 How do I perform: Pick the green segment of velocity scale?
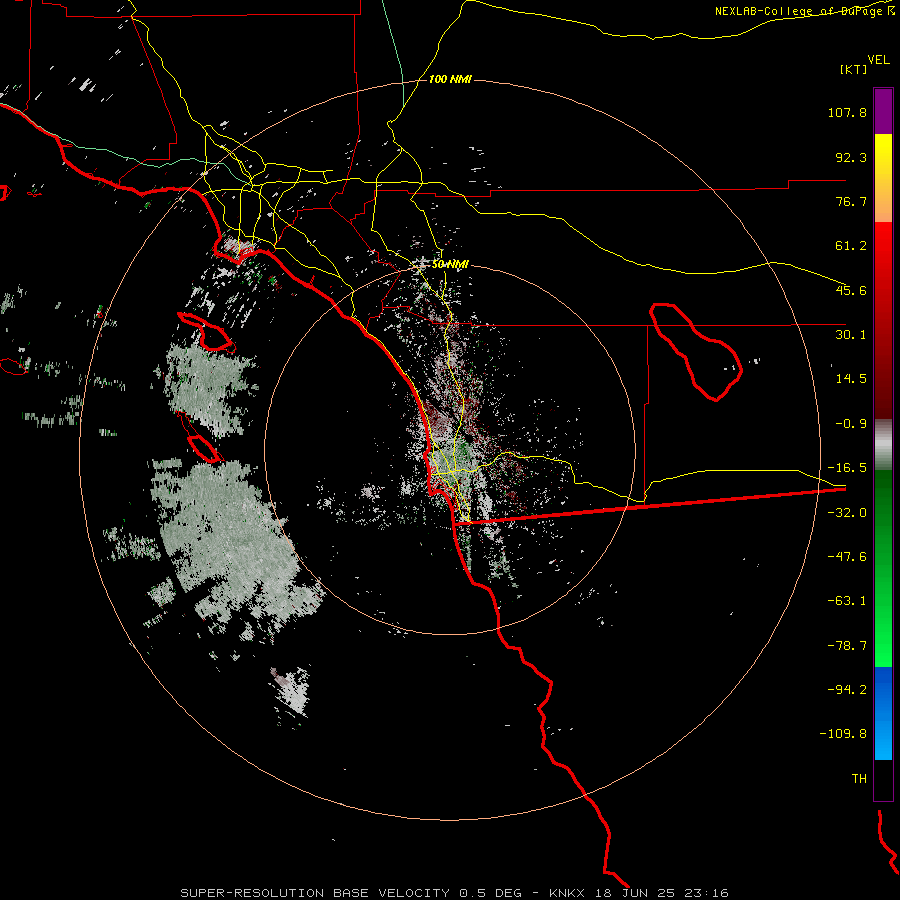tap(883, 568)
